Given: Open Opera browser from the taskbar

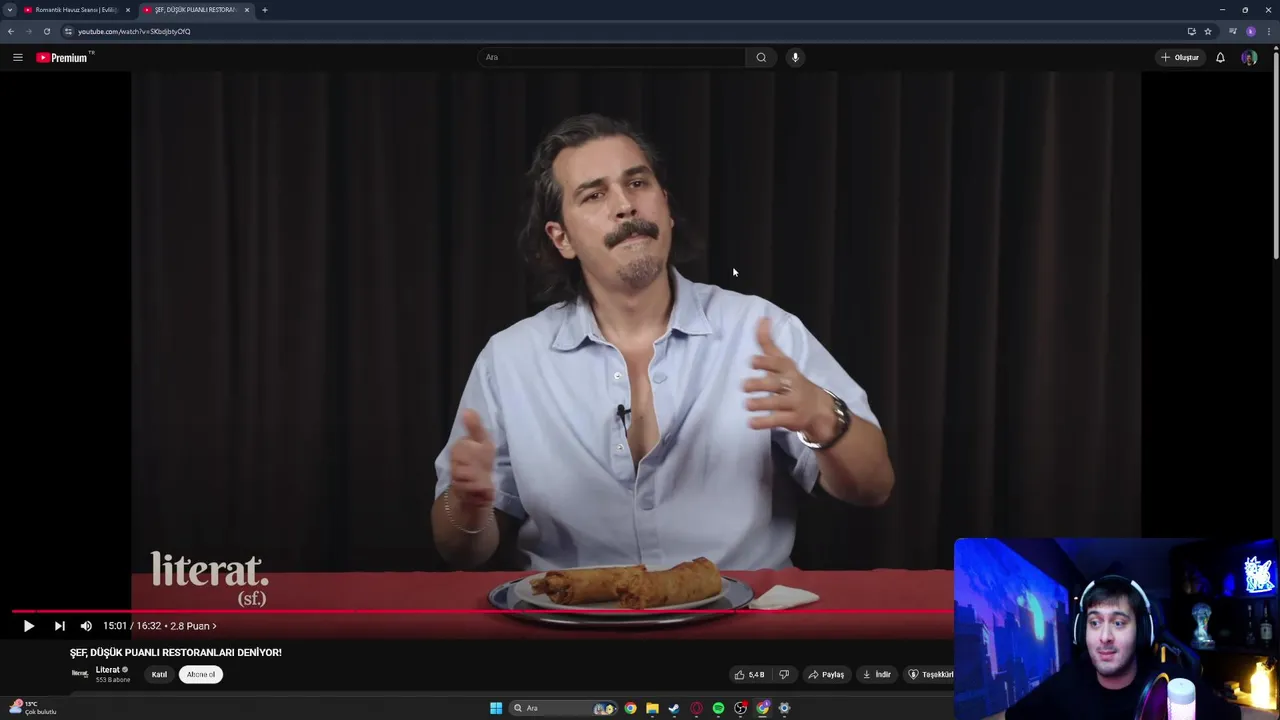Looking at the screenshot, I should pyautogui.click(x=696, y=708).
